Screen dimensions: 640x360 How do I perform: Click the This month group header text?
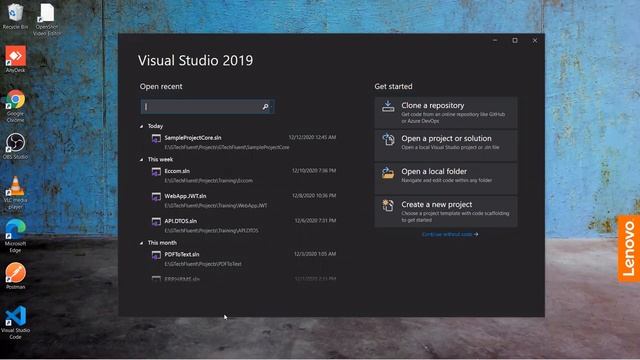(162, 243)
